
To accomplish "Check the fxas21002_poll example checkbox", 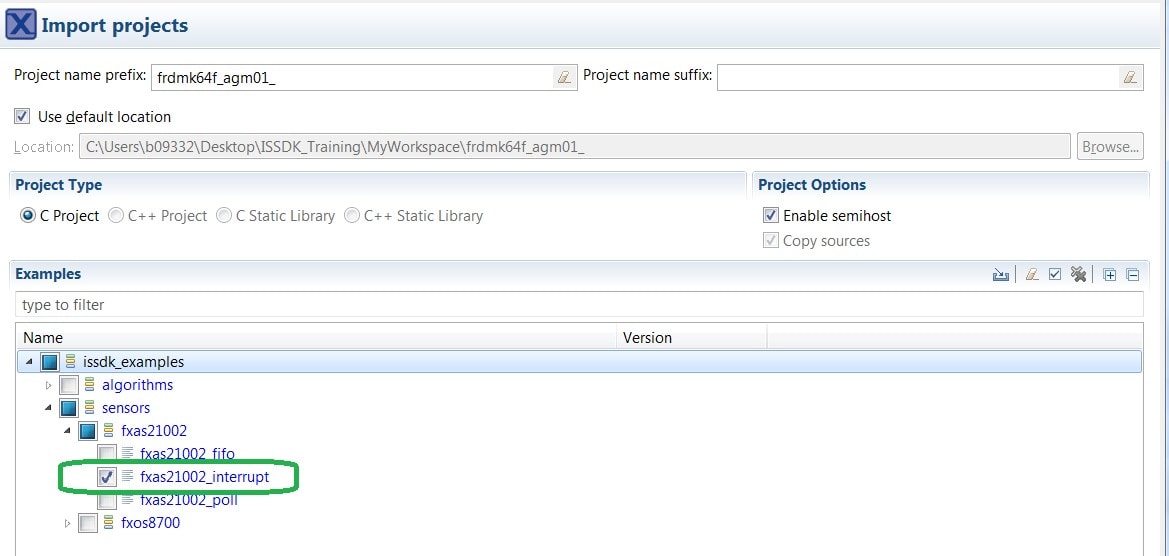I will 107,500.
